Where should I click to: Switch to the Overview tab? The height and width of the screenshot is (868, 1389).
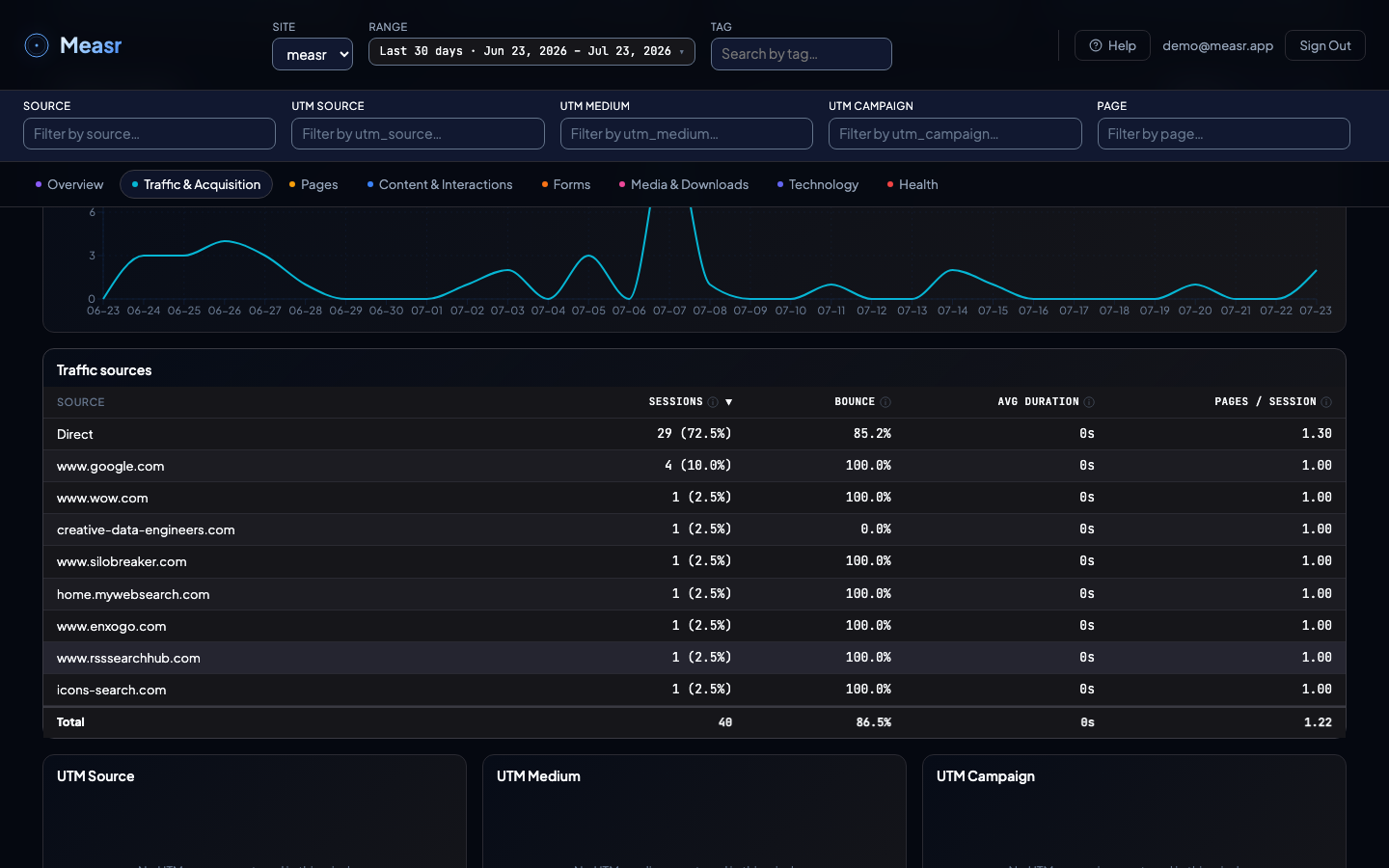click(69, 184)
